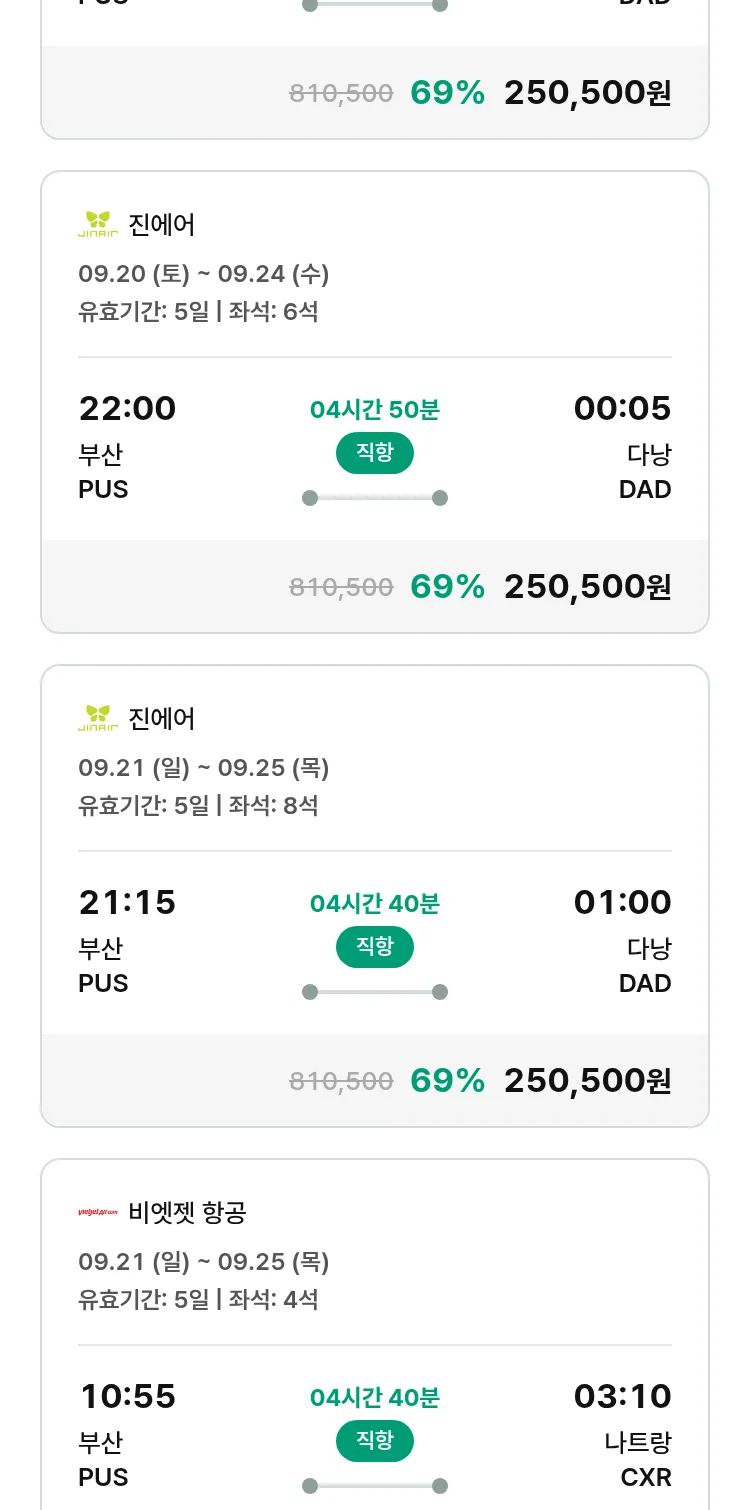Tap the 직항 badge on the 22:00 flight

[x=375, y=453]
